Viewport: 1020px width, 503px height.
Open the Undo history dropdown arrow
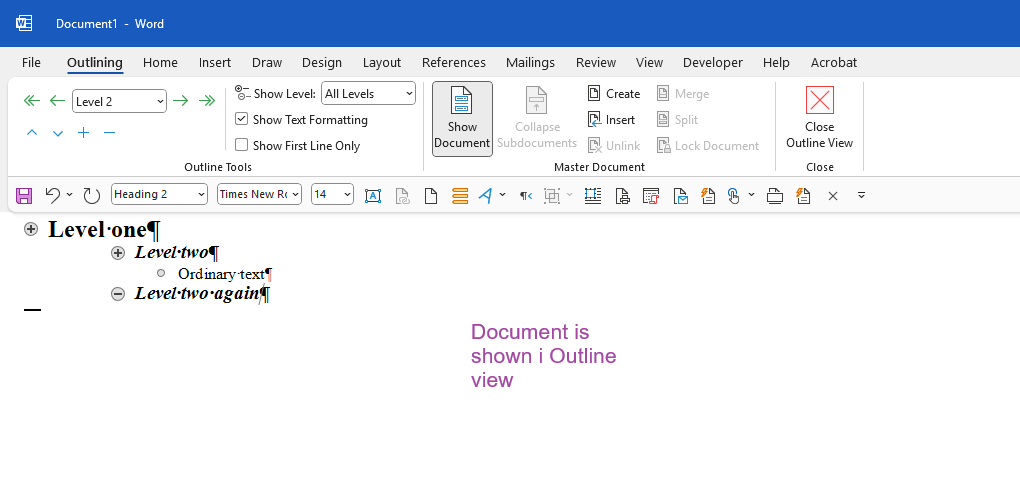point(70,195)
